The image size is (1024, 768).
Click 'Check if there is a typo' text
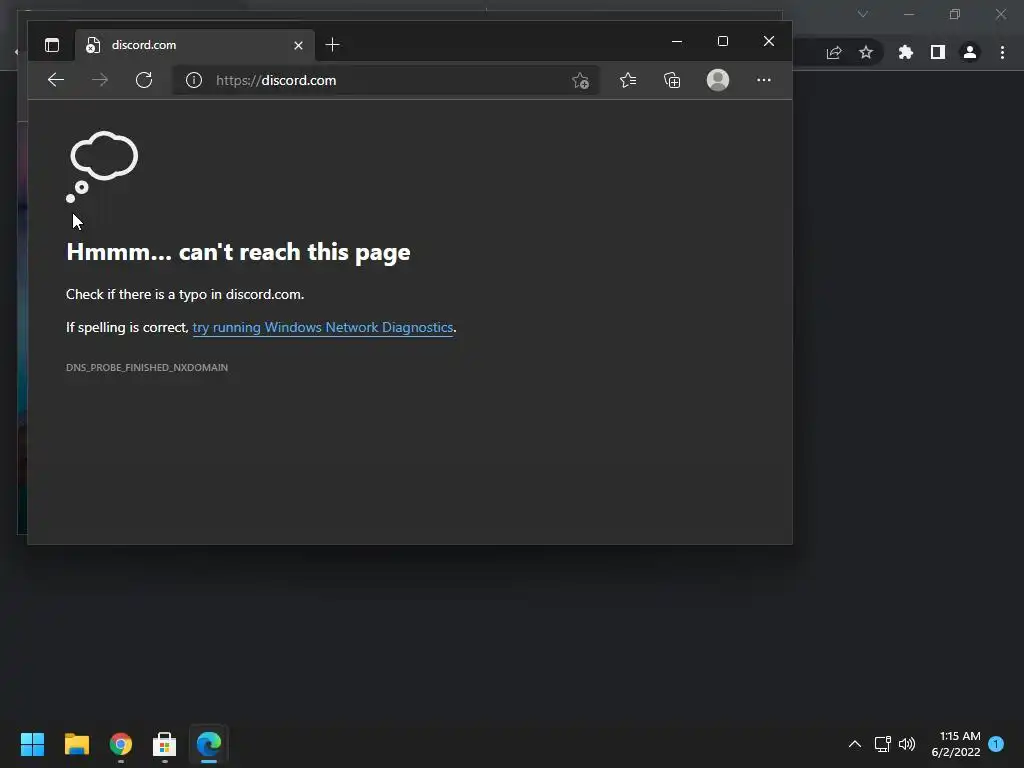pyautogui.click(x=185, y=295)
